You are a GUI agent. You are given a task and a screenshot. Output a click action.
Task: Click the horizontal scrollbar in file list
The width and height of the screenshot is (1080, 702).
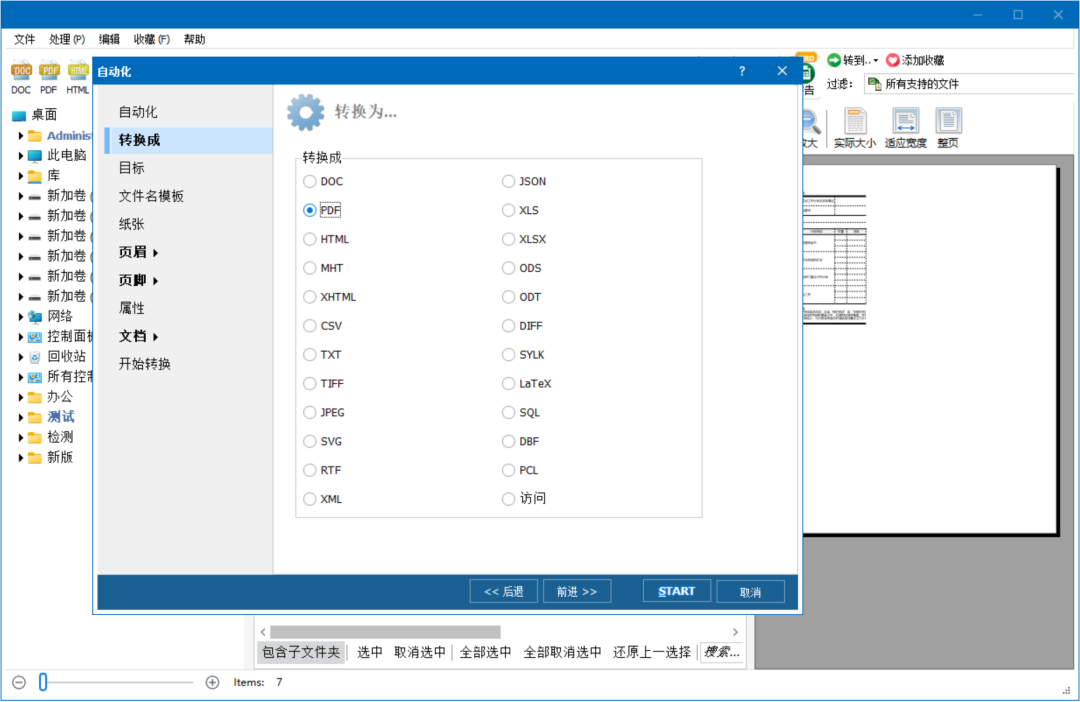385,632
